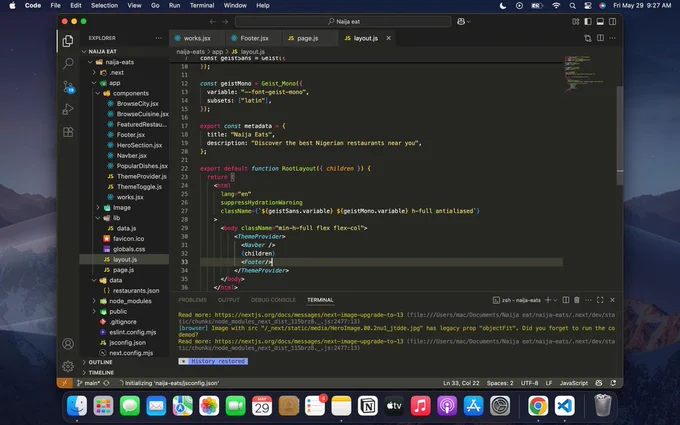Open Explorer more actions ellipsis
This screenshot has height=425, width=680.
tap(159, 38)
